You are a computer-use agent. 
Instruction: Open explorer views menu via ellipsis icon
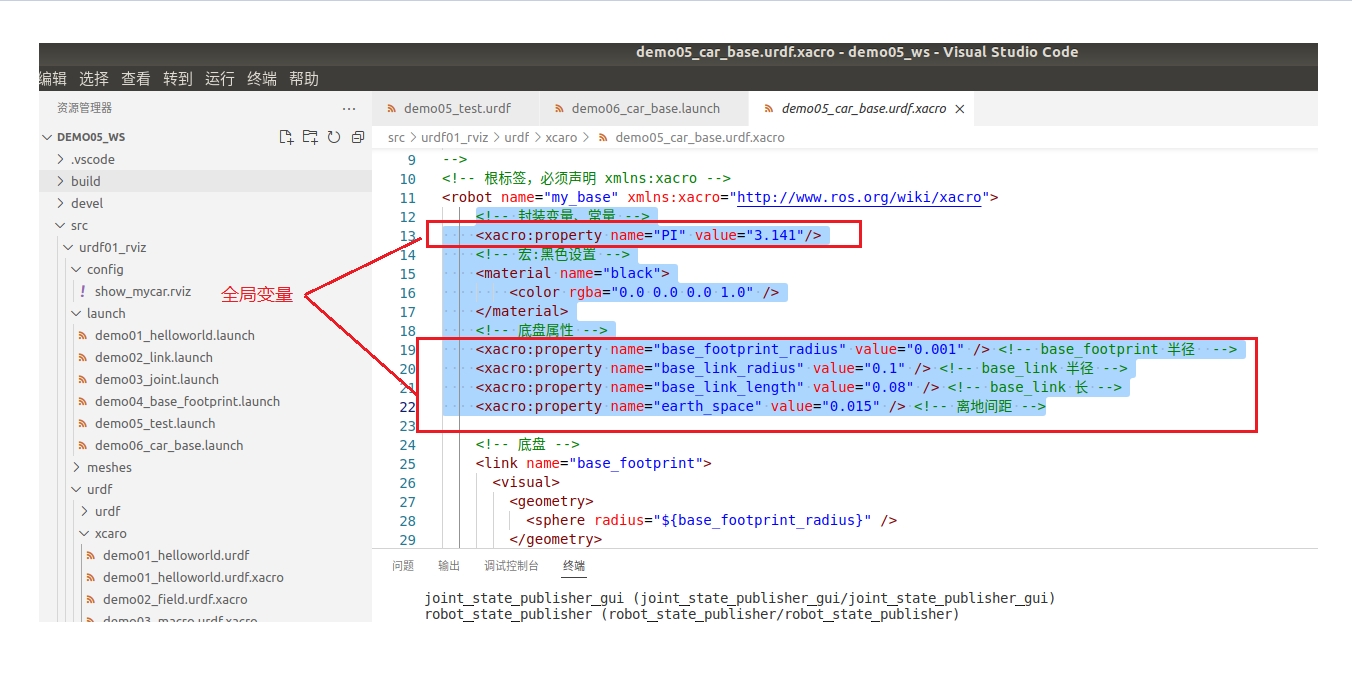(348, 108)
